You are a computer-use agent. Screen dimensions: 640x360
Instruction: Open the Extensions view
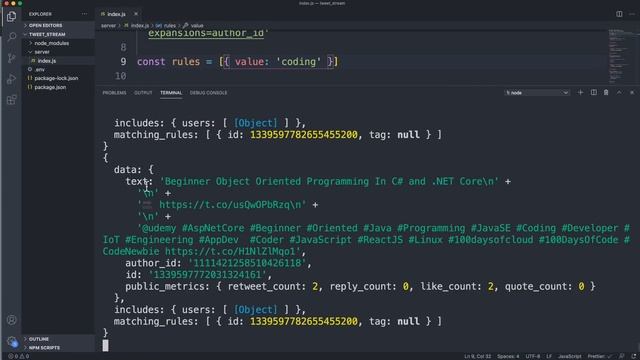11,100
